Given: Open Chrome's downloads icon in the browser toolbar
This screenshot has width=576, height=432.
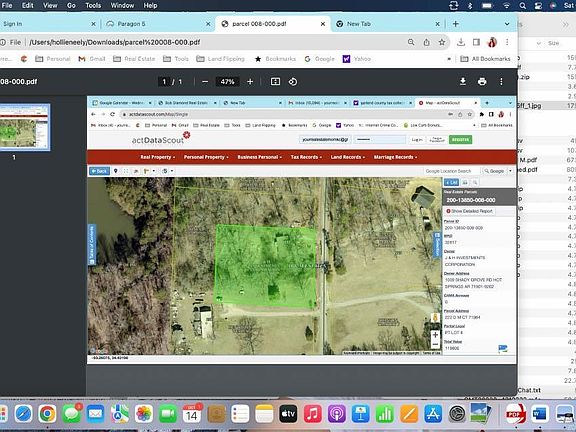Looking at the screenshot, I should coord(461,42).
